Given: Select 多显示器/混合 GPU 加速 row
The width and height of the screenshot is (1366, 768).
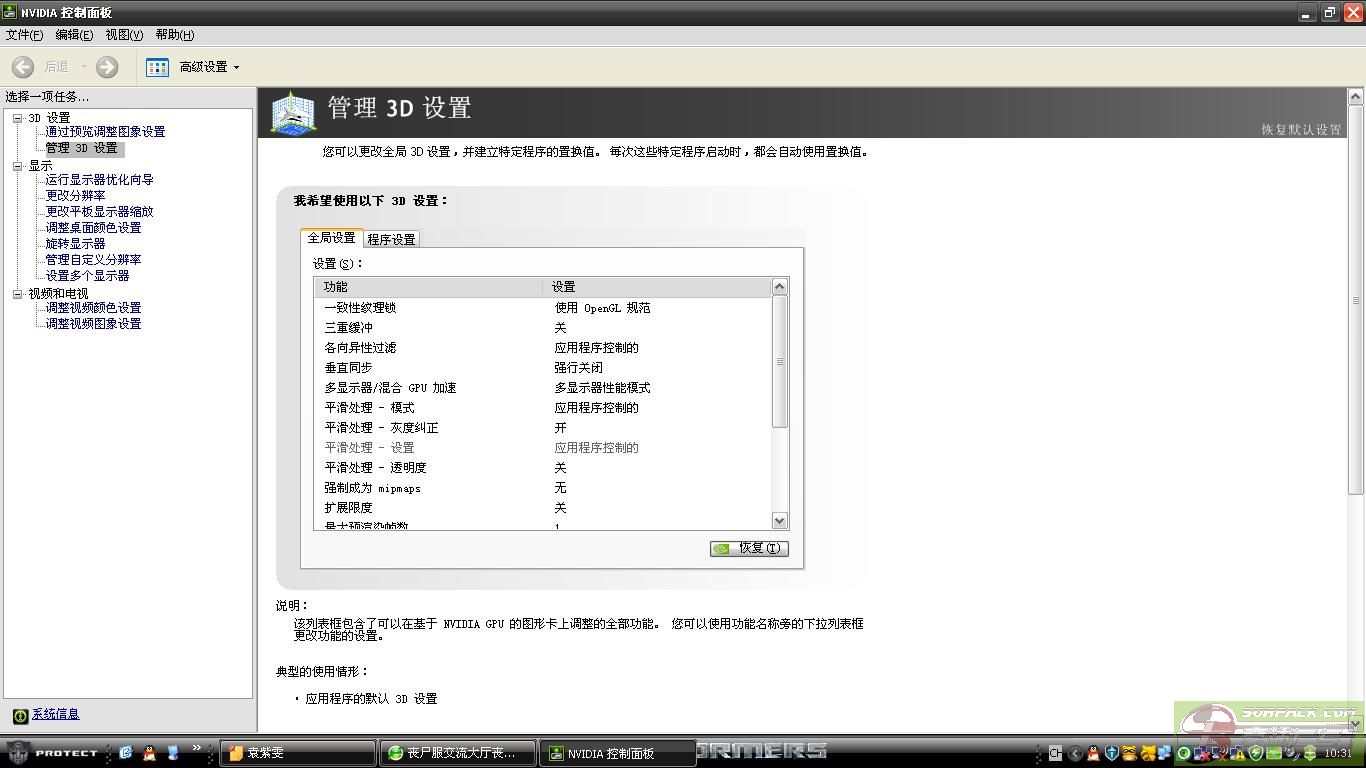Looking at the screenshot, I should [543, 388].
